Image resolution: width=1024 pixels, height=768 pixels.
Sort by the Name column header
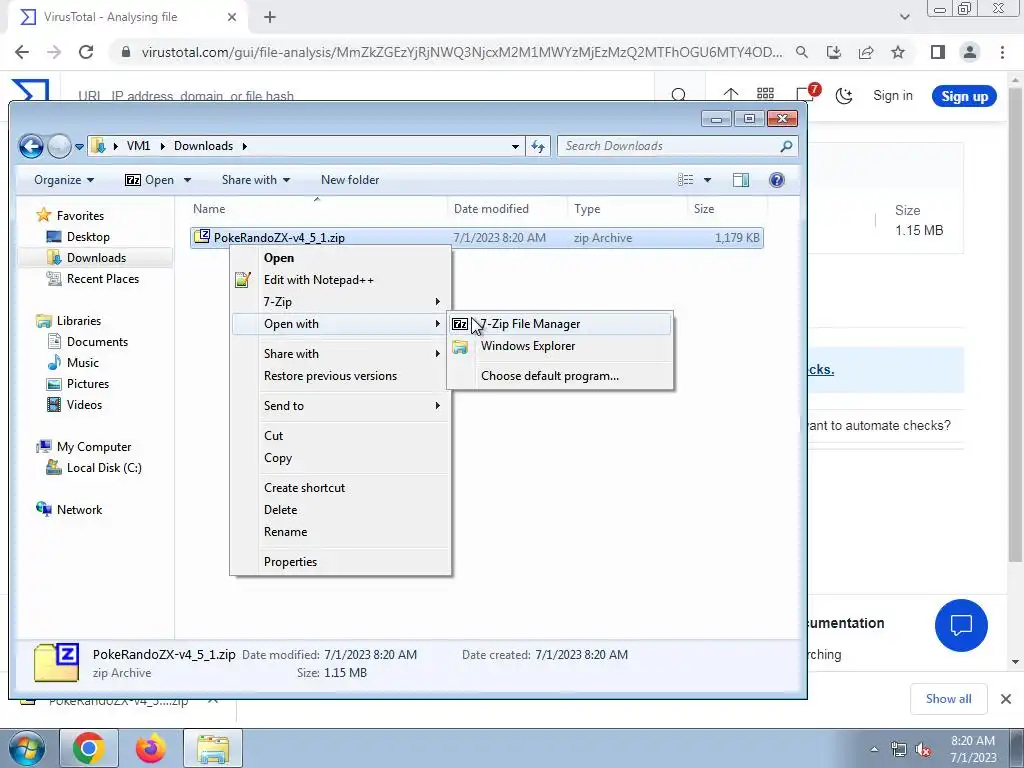point(317,209)
